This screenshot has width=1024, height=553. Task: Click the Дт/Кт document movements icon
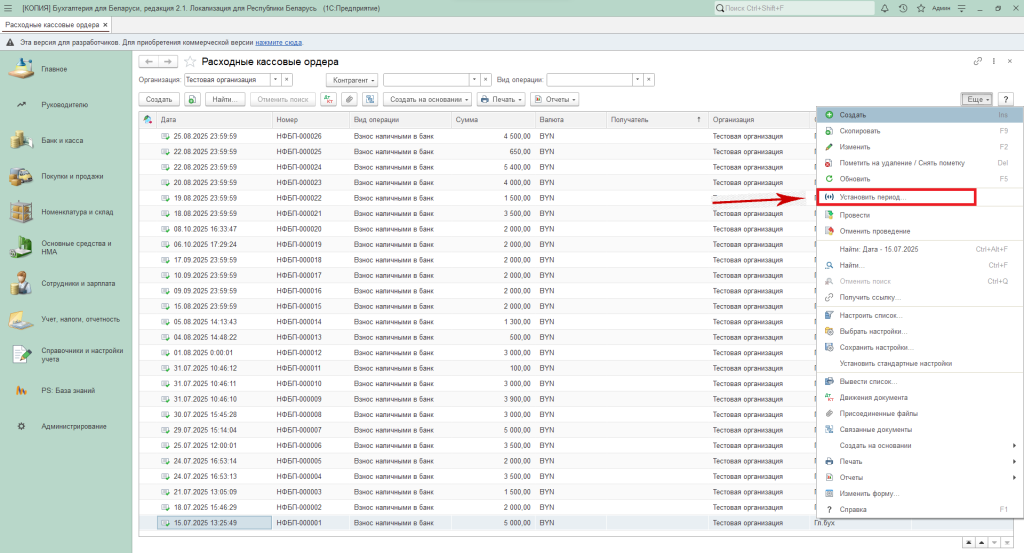tap(328, 99)
